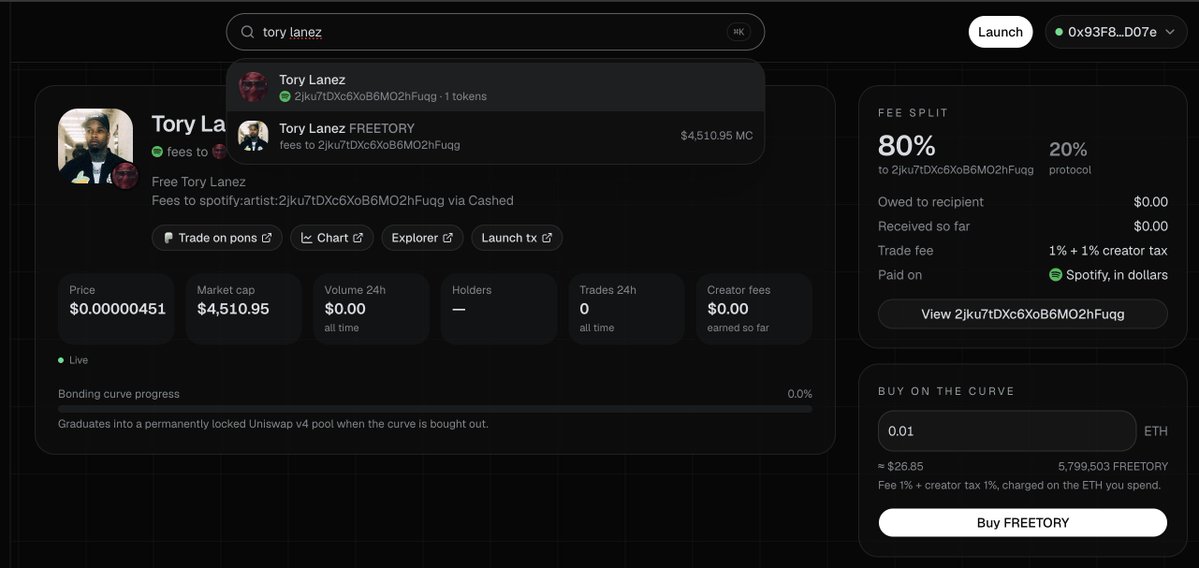Click the Spotify icon in Paid on row
This screenshot has width=1199, height=568.
[1055, 274]
